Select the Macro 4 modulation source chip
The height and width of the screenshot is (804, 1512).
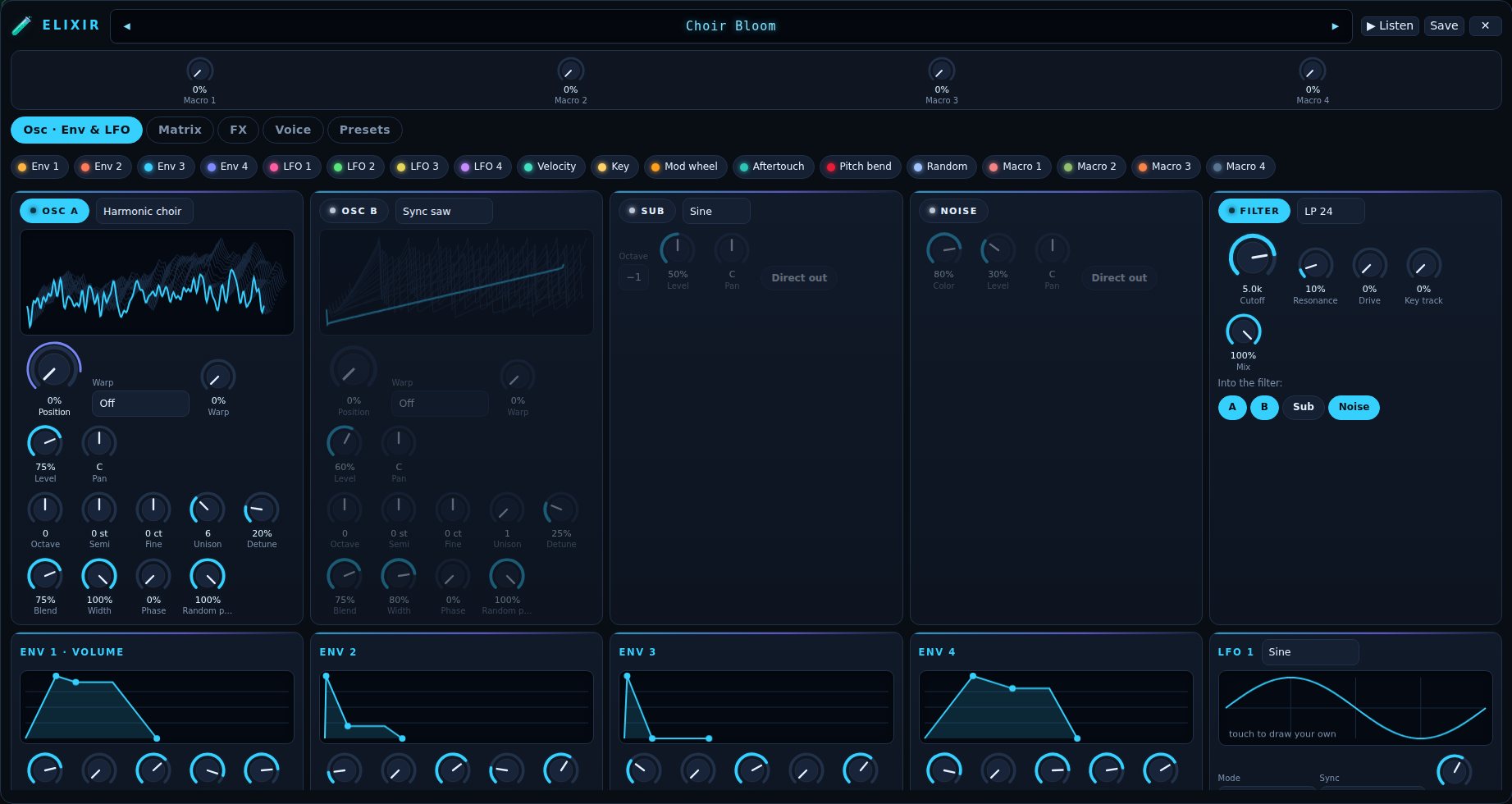(x=1240, y=167)
